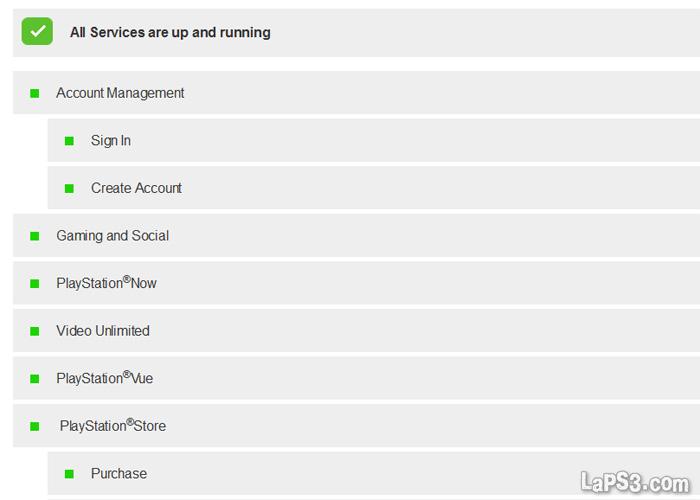Click the Gaming and Social status indicator
Image resolution: width=700 pixels, height=500 pixels.
[x=35, y=236]
